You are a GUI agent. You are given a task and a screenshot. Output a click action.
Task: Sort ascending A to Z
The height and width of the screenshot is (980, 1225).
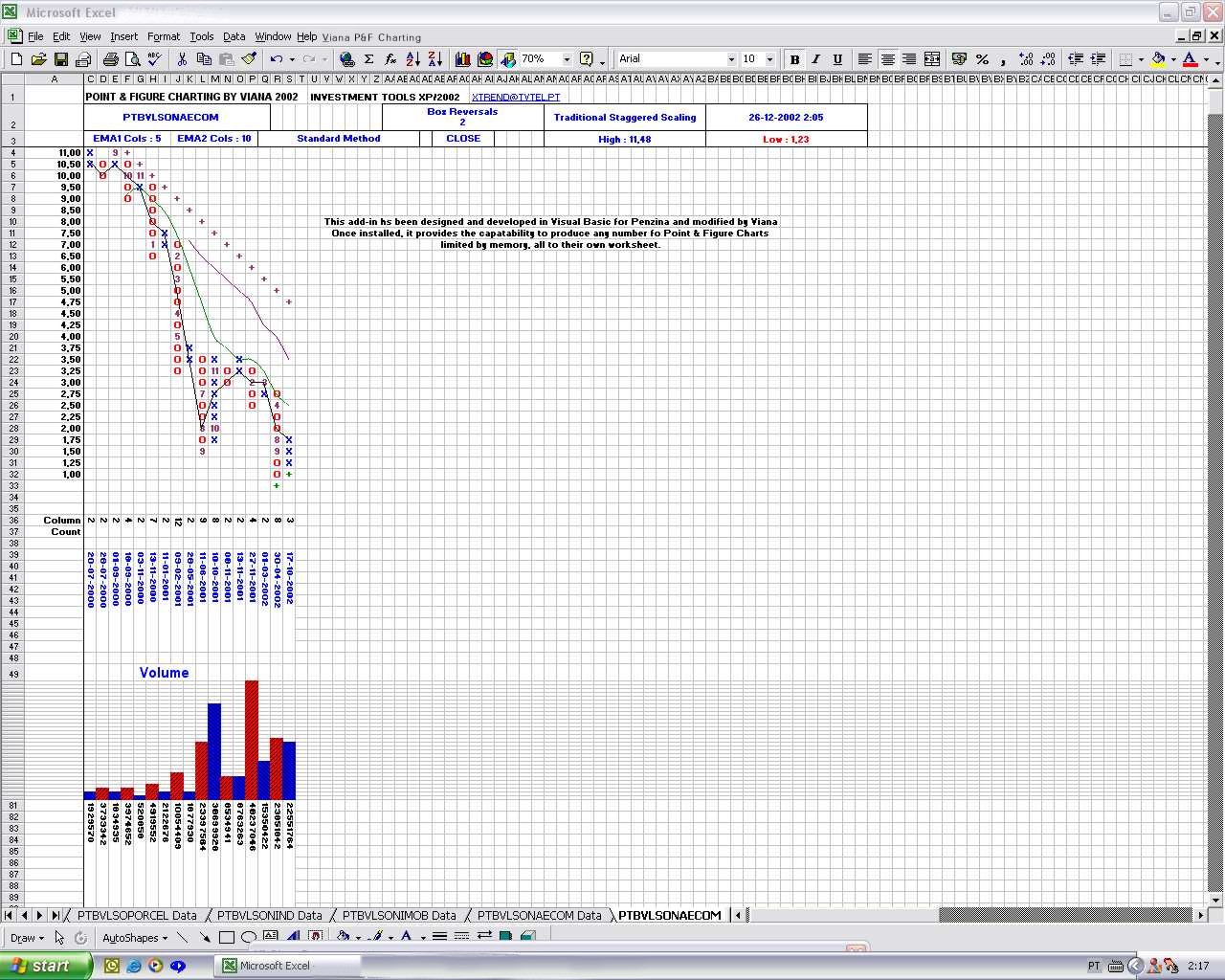tap(412, 59)
